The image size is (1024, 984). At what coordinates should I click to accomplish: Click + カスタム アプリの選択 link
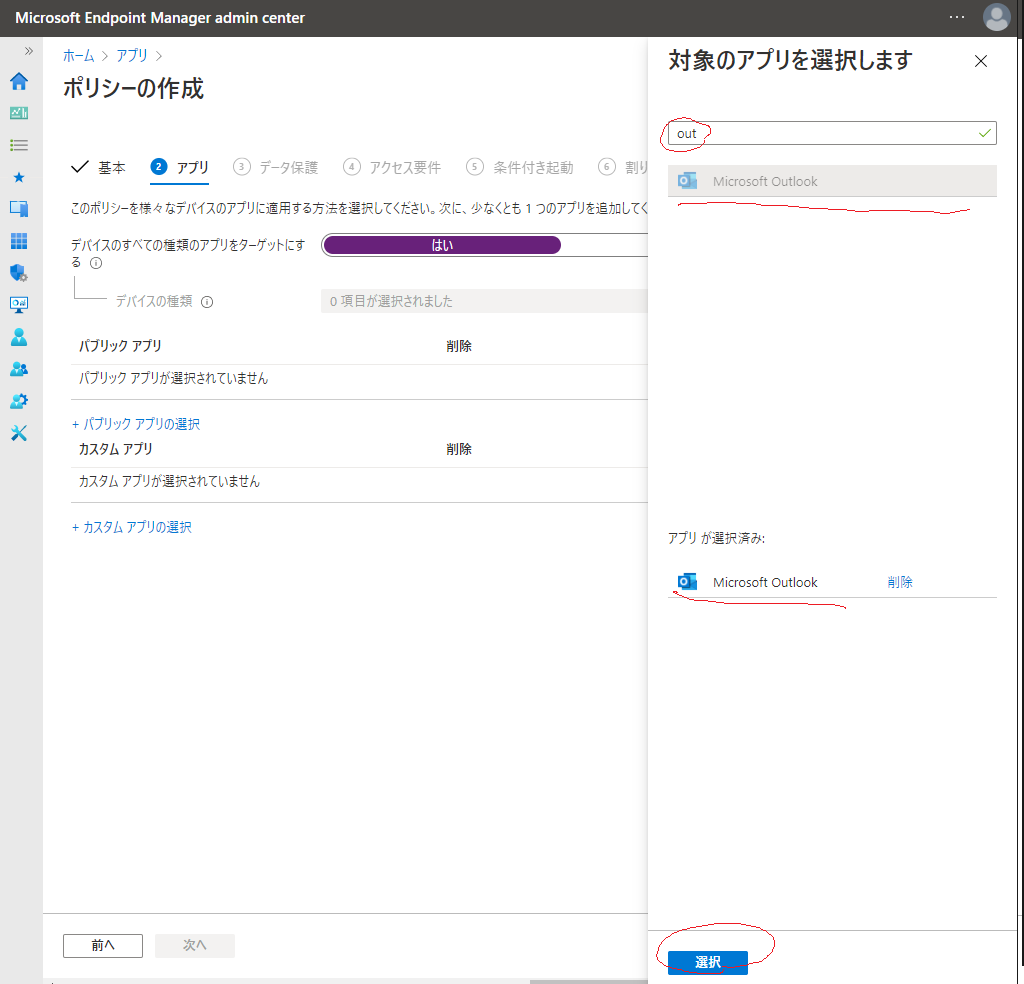click(132, 527)
